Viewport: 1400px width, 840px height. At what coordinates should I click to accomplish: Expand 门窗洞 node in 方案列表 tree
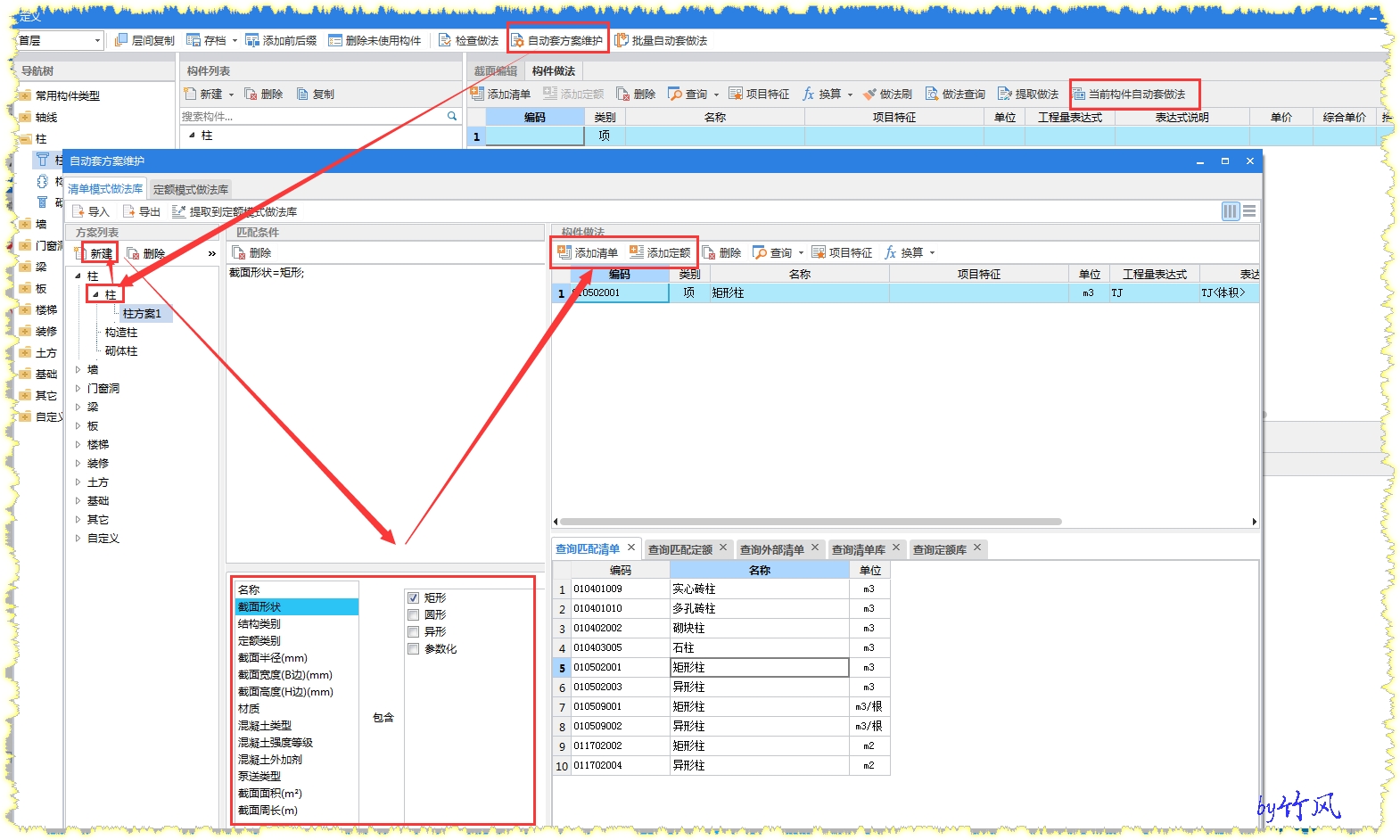78,388
